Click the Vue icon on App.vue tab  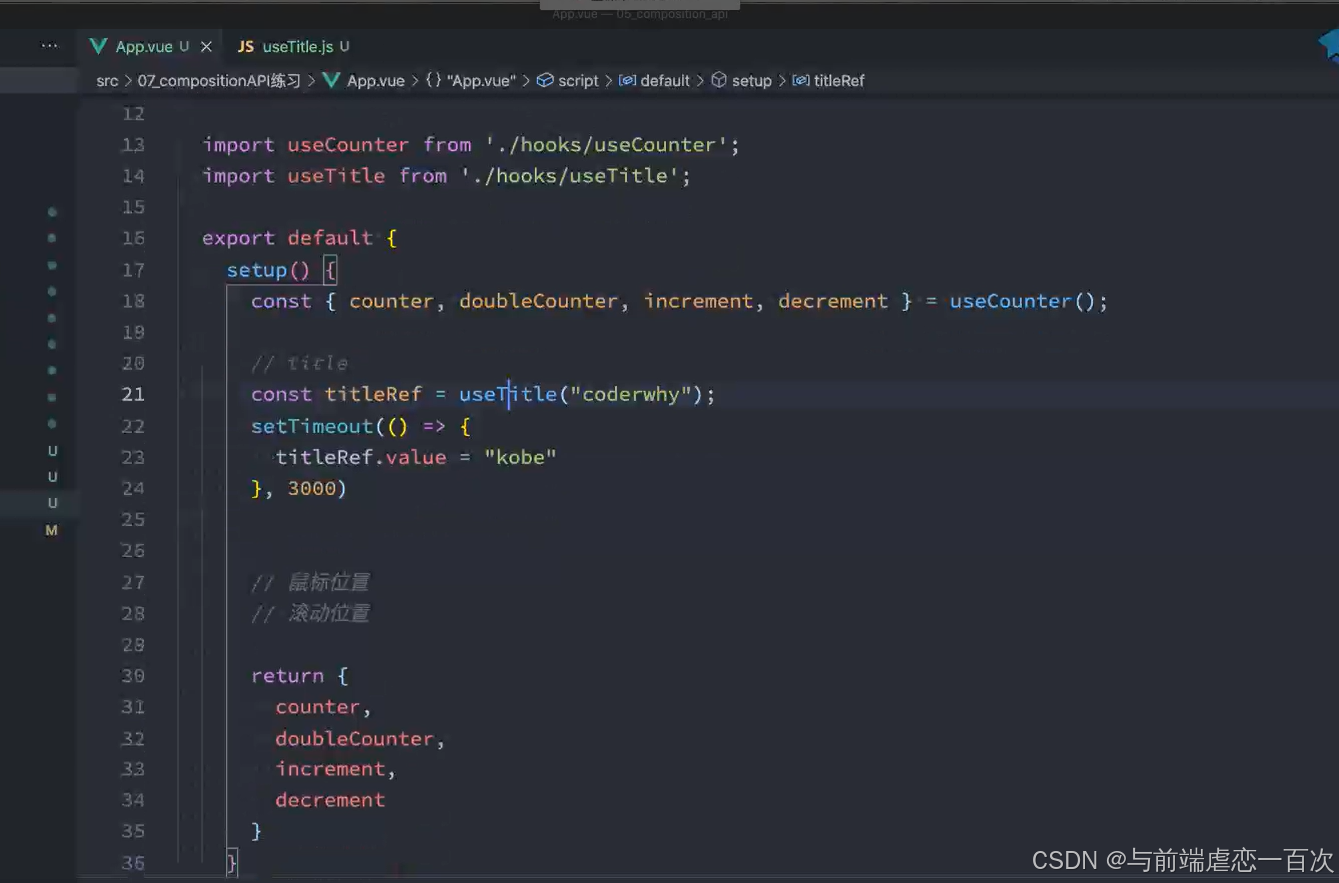point(98,46)
